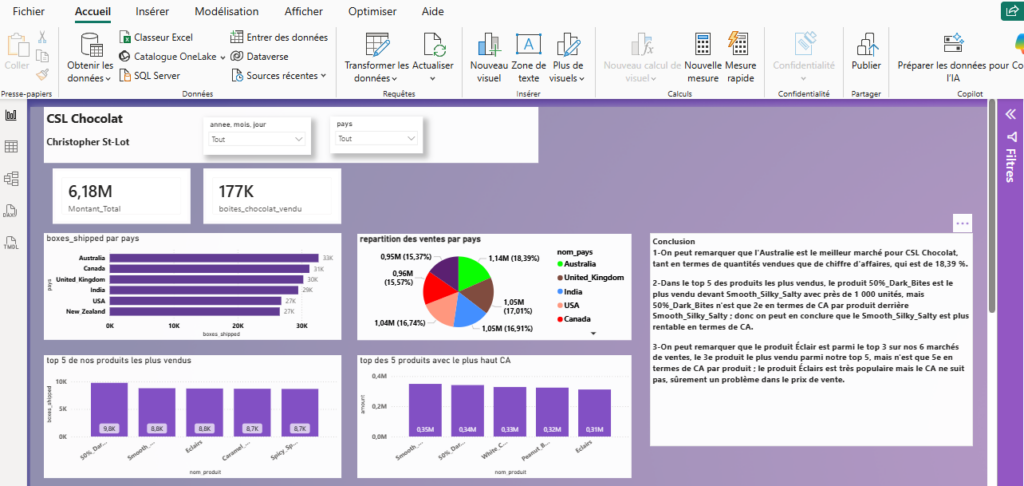Switch to table view in left sidebar
1024x486 pixels.
(x=11, y=147)
